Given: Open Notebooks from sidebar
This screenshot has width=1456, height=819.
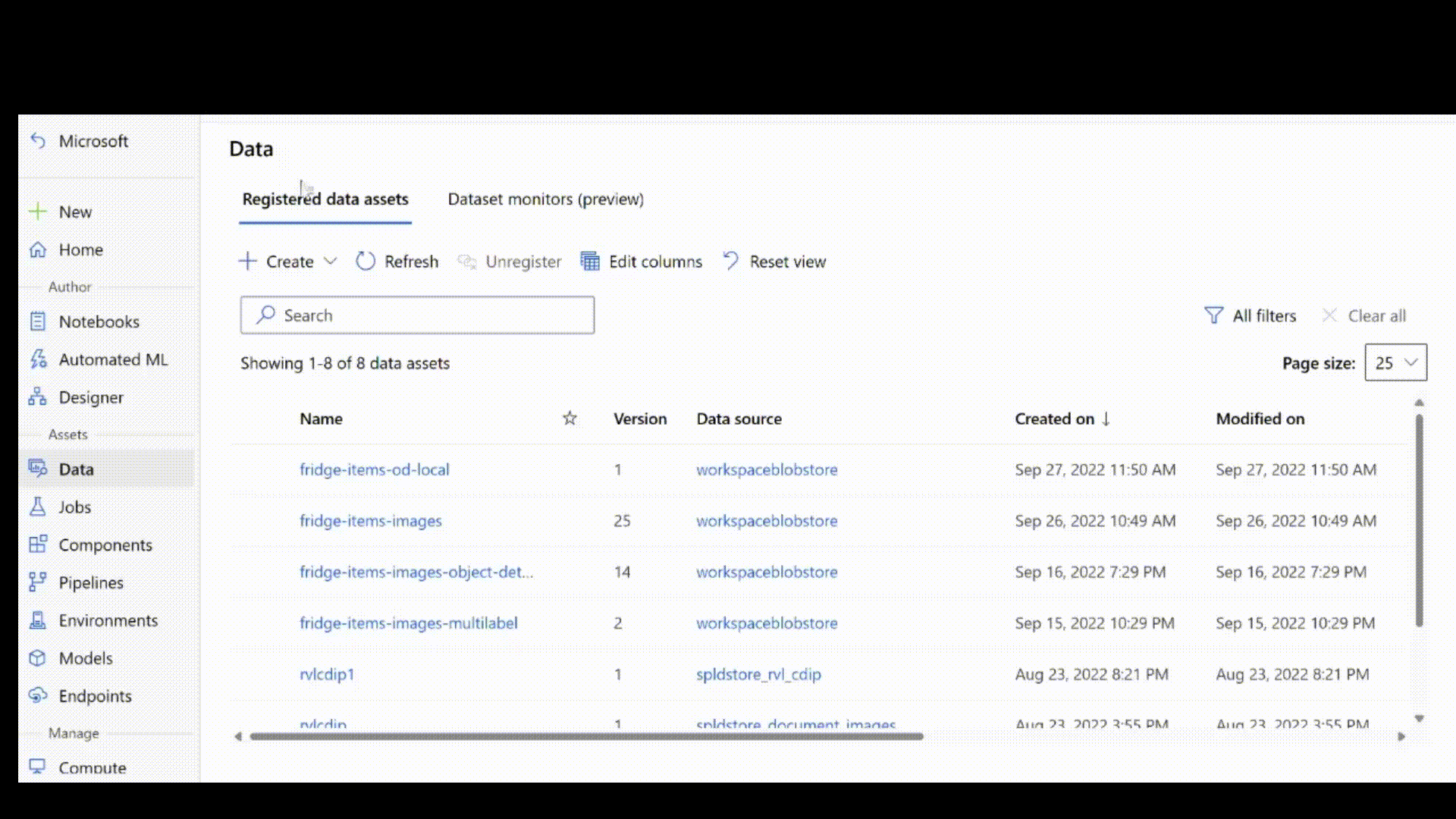Looking at the screenshot, I should coord(99,321).
